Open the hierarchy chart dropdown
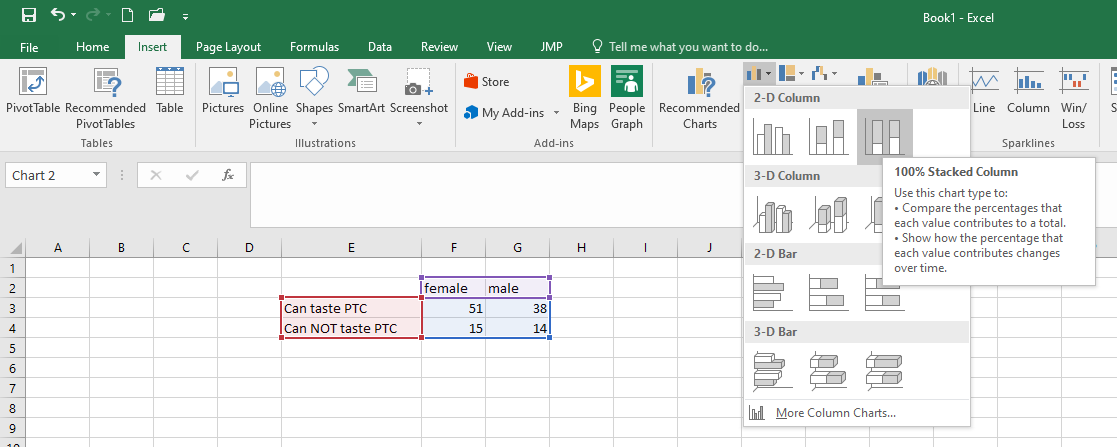 pos(792,73)
